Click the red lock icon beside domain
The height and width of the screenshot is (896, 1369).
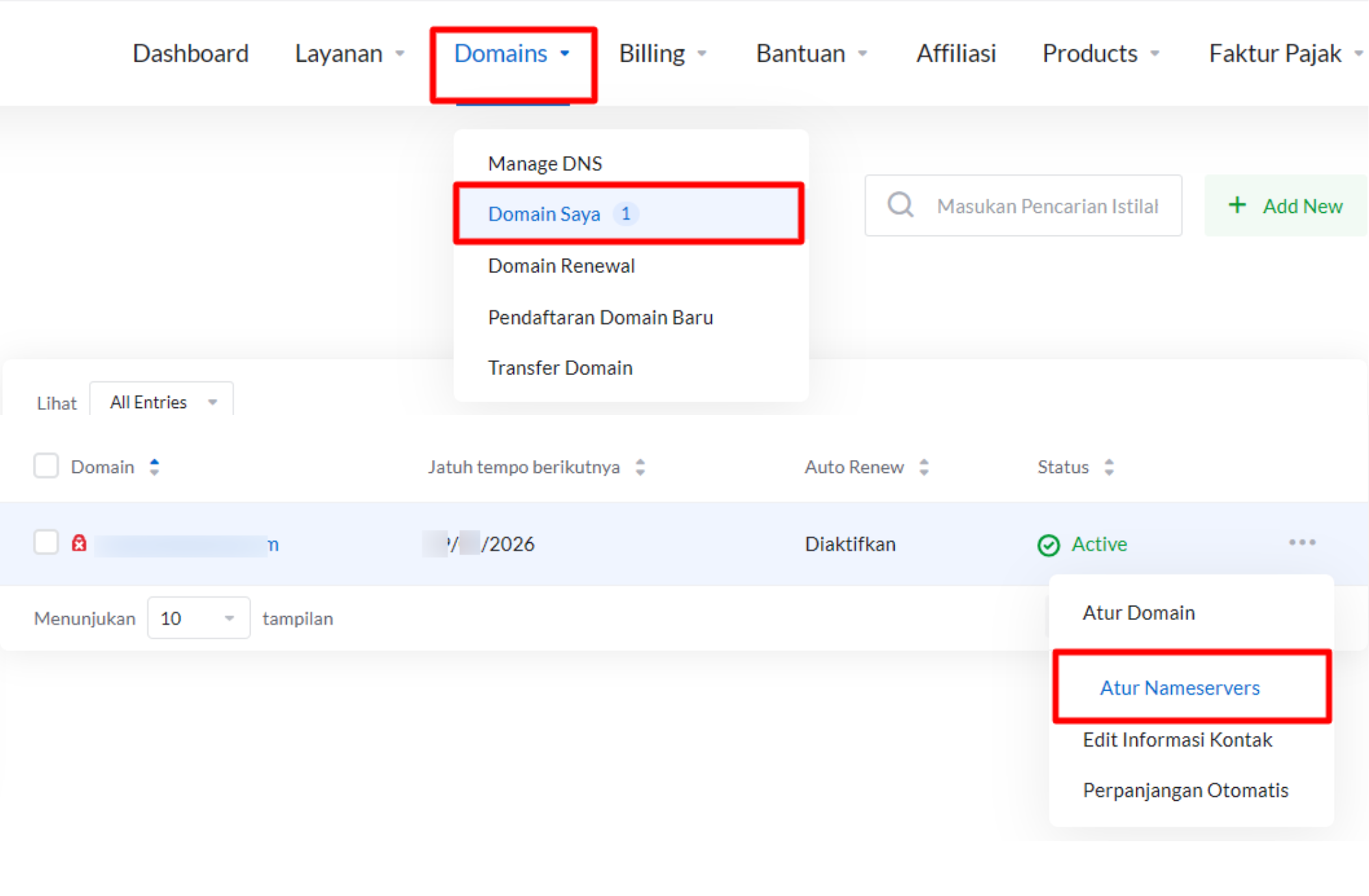79,543
